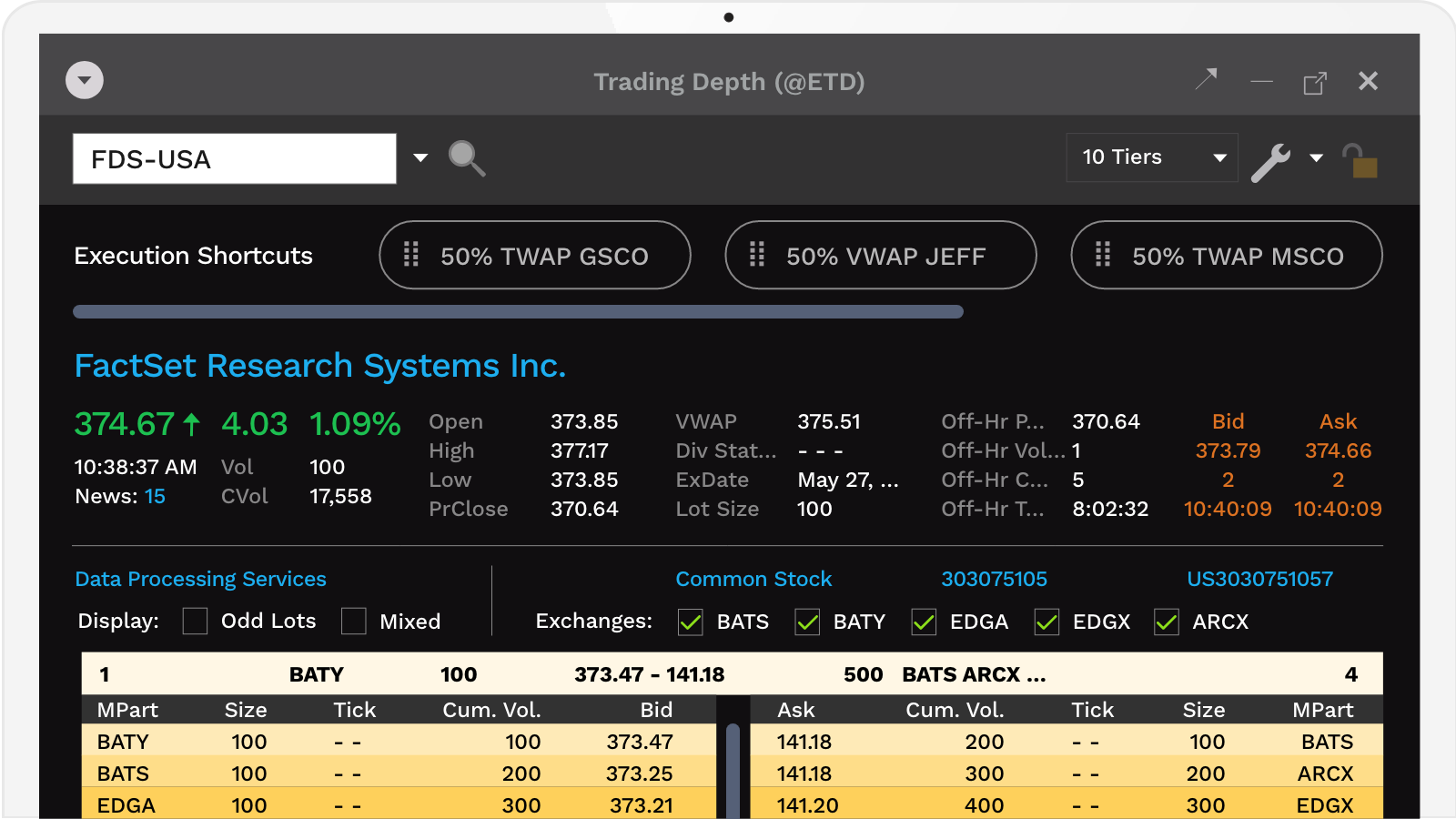The width and height of the screenshot is (1456, 819).
Task: Open the News count 15 link
Action: click(155, 496)
